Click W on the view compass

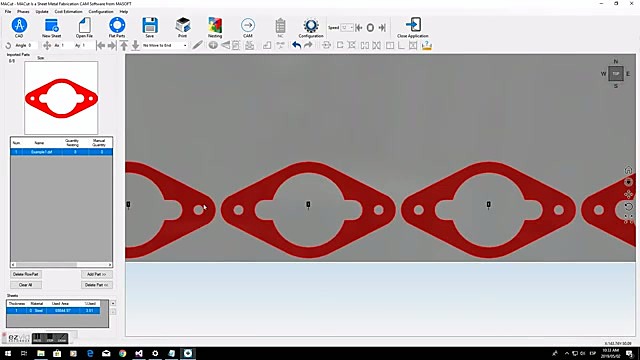point(603,74)
